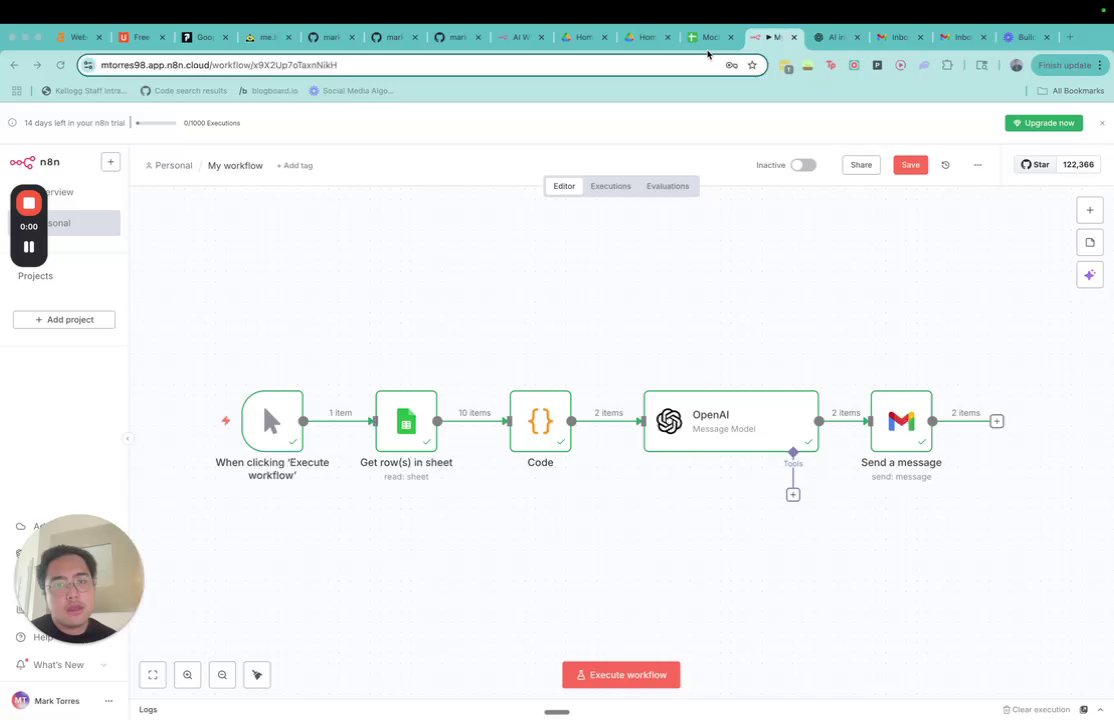Click the Add project button

(x=64, y=320)
